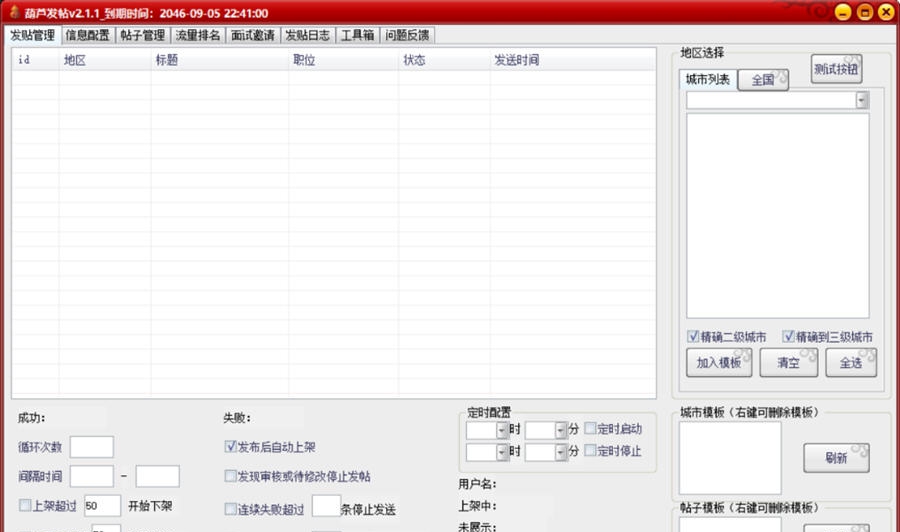Screen dimensions: 900x532
Task: Open the 发贴日志 tab
Action: [x=308, y=35]
